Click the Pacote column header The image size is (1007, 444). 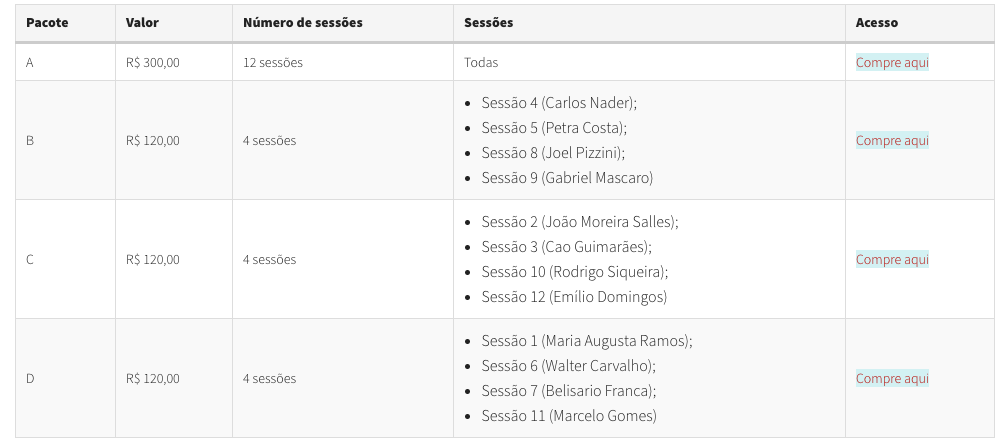(x=47, y=22)
